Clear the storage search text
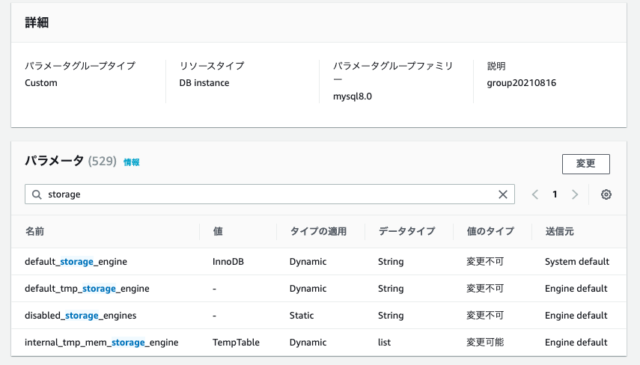The height and width of the screenshot is (365, 640). pos(503,194)
